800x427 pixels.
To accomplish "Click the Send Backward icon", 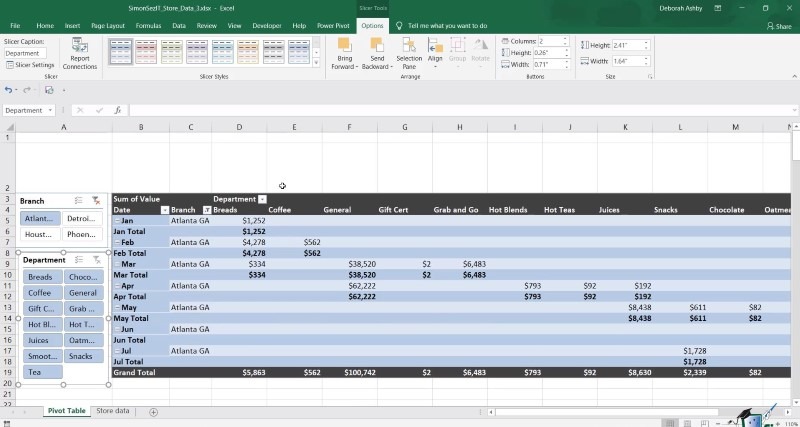I will pos(377,46).
